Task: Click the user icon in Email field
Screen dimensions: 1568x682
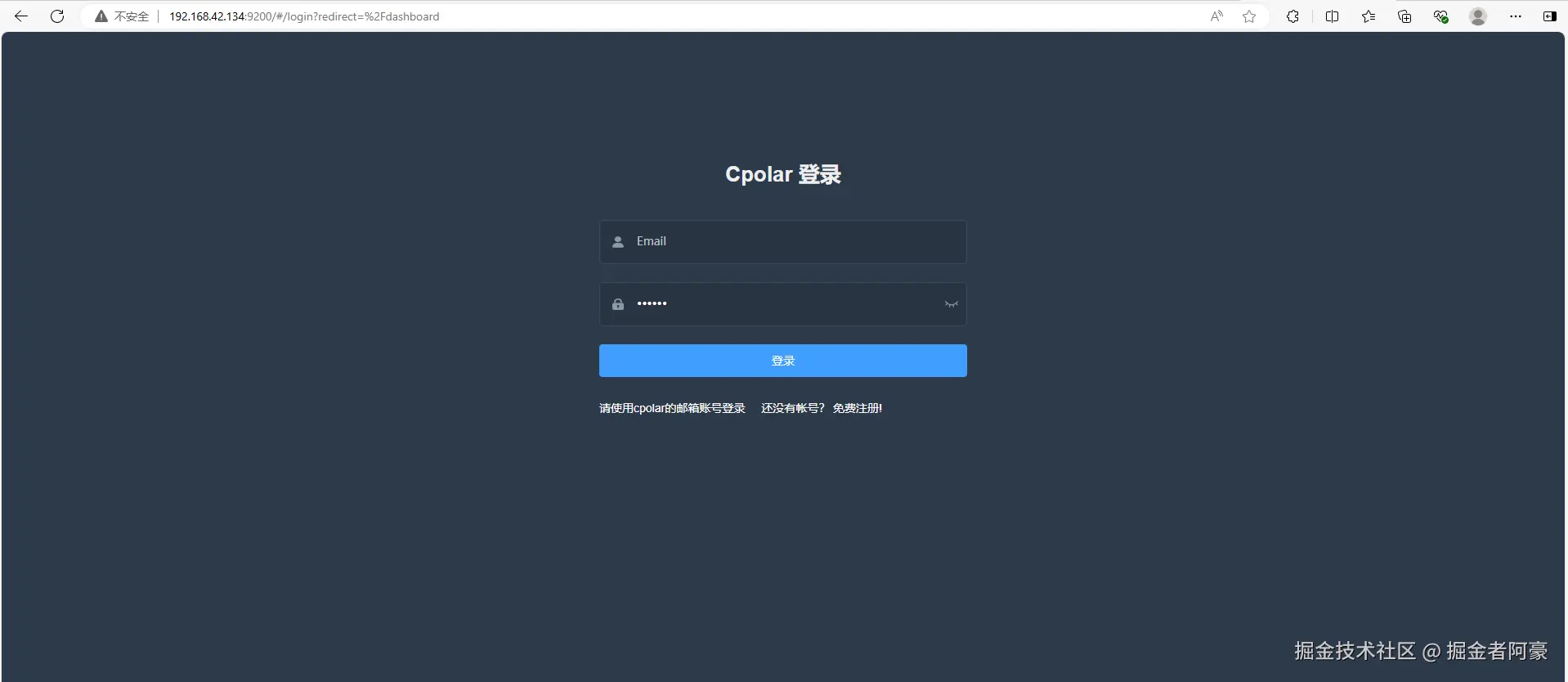Action: click(618, 242)
